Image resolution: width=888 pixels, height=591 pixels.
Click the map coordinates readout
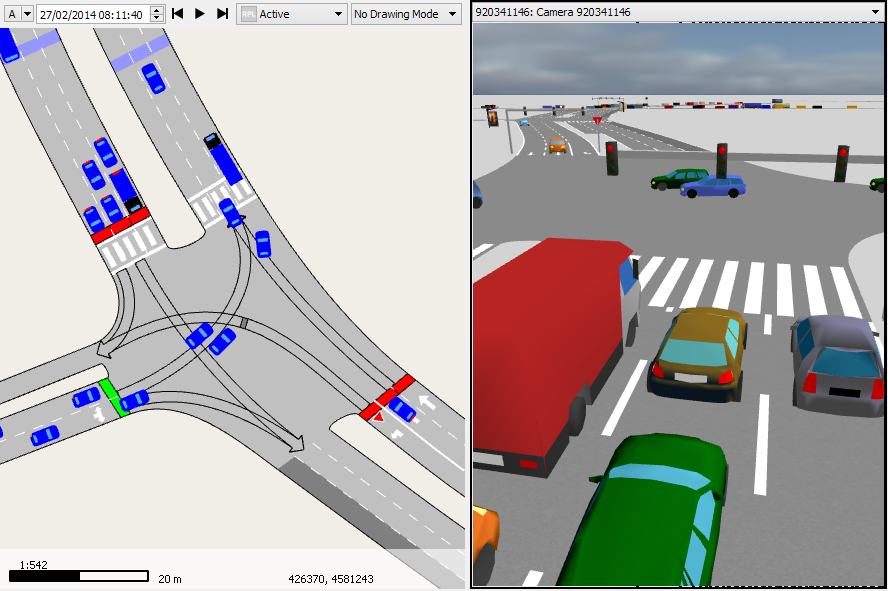pos(330,578)
